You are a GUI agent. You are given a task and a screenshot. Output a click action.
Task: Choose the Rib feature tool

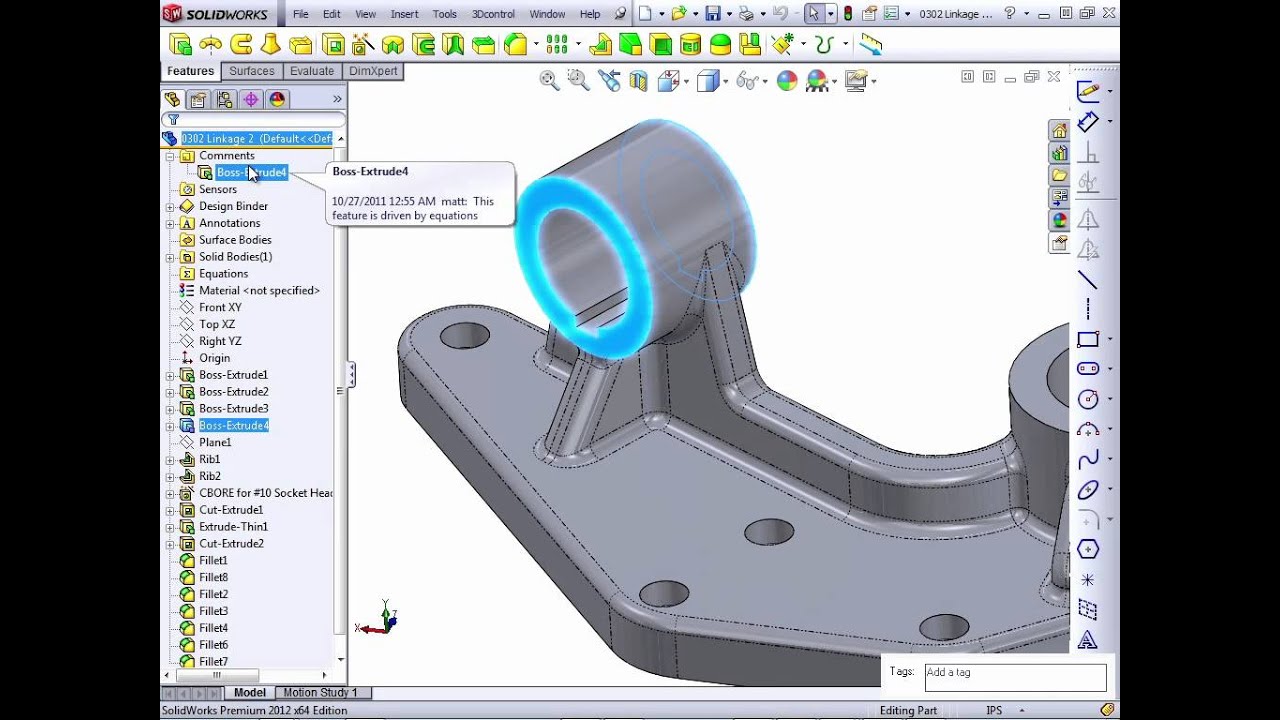click(600, 44)
